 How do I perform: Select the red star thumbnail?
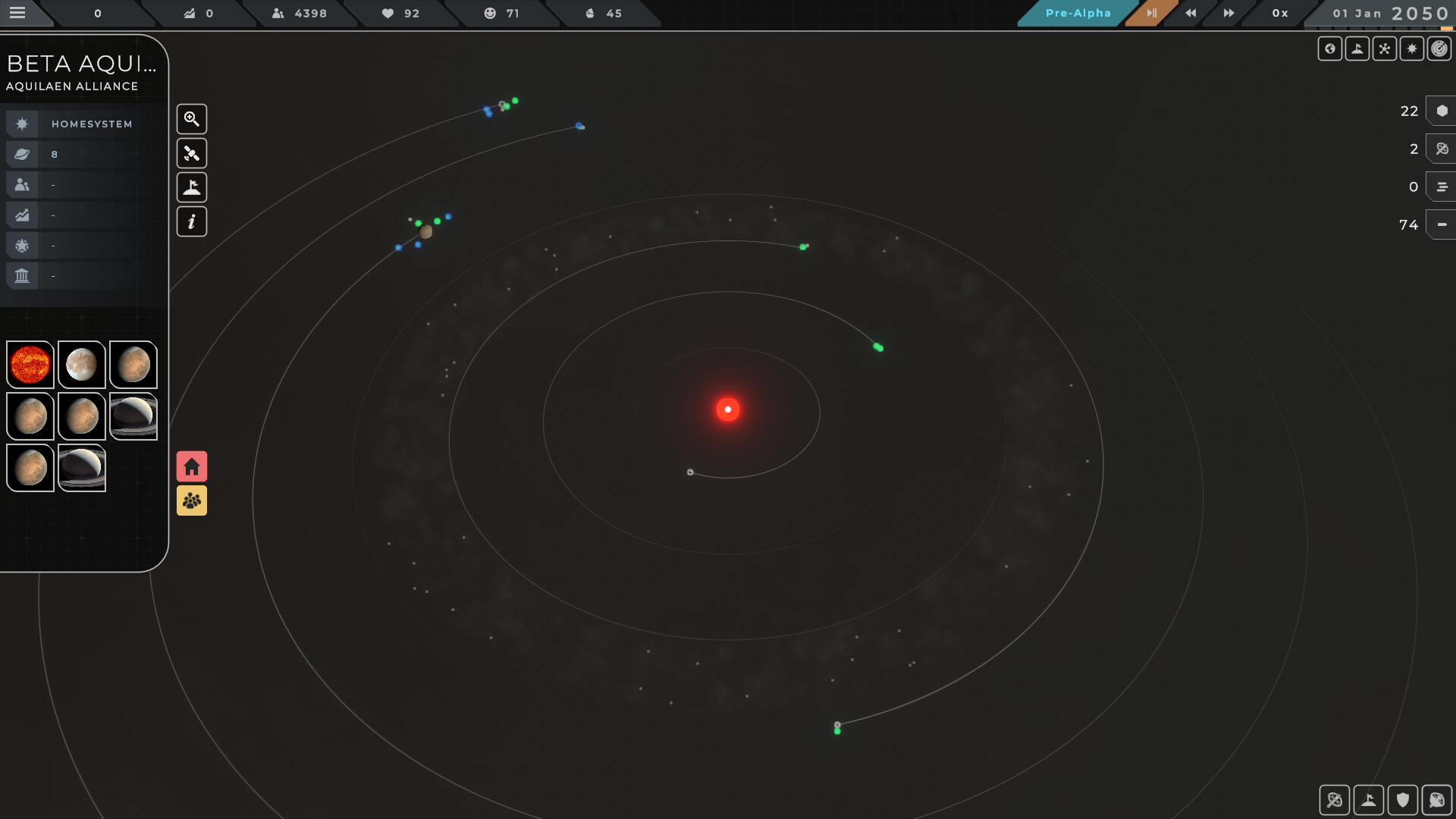[30, 365]
